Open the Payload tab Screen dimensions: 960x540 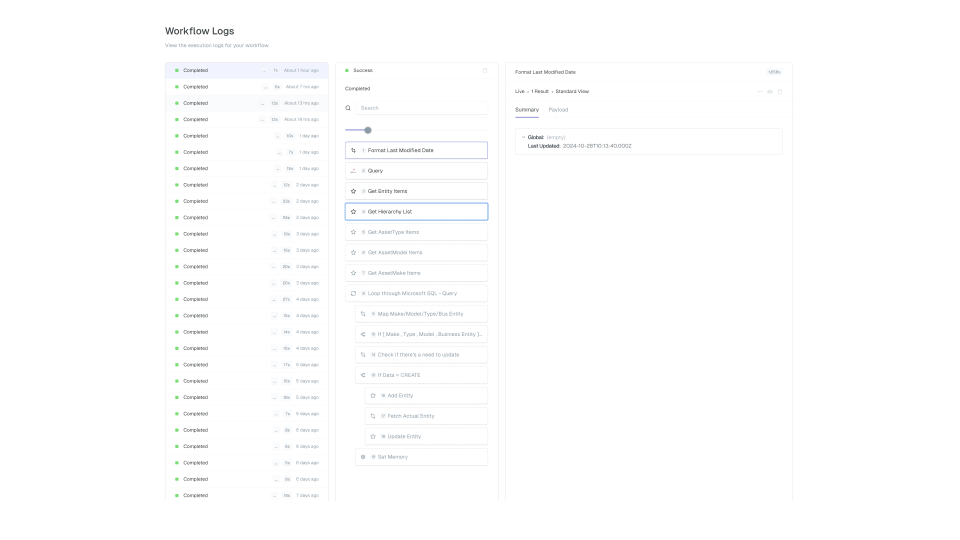click(x=557, y=110)
